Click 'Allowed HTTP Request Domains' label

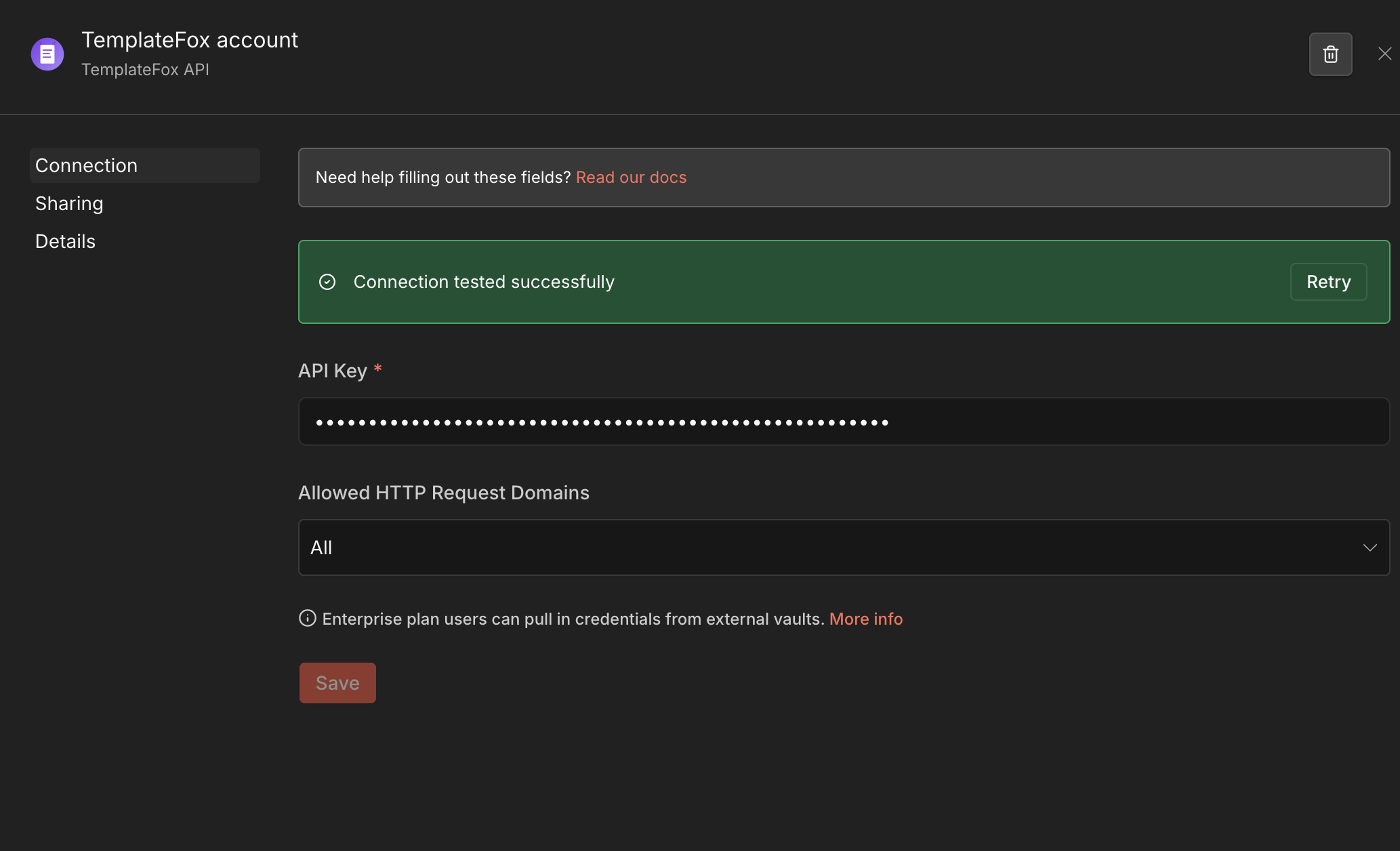(444, 493)
